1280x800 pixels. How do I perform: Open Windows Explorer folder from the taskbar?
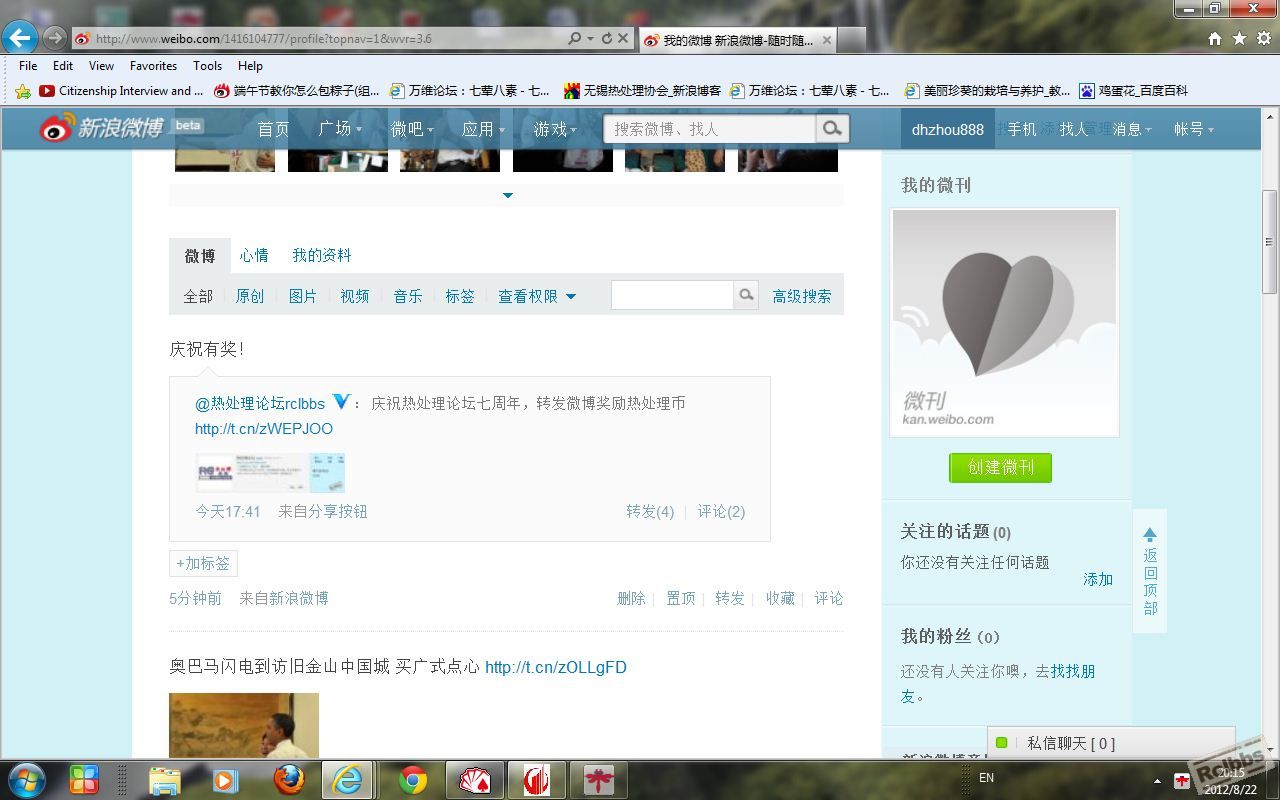(x=164, y=780)
